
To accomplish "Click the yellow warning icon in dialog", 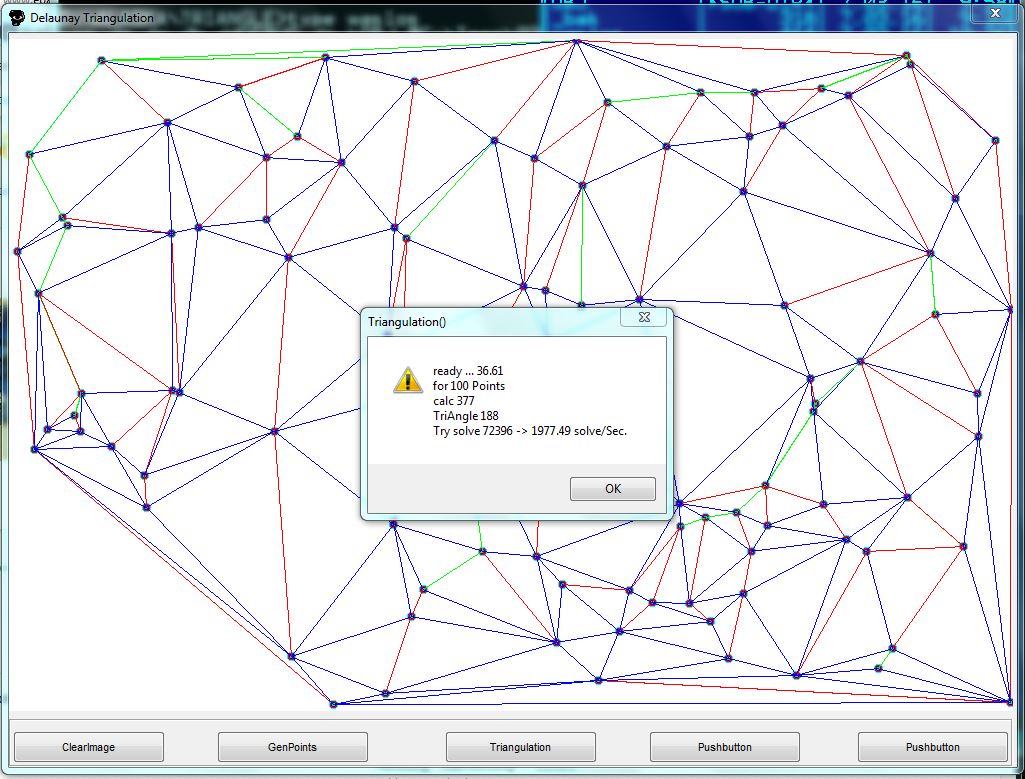I will pyautogui.click(x=406, y=380).
